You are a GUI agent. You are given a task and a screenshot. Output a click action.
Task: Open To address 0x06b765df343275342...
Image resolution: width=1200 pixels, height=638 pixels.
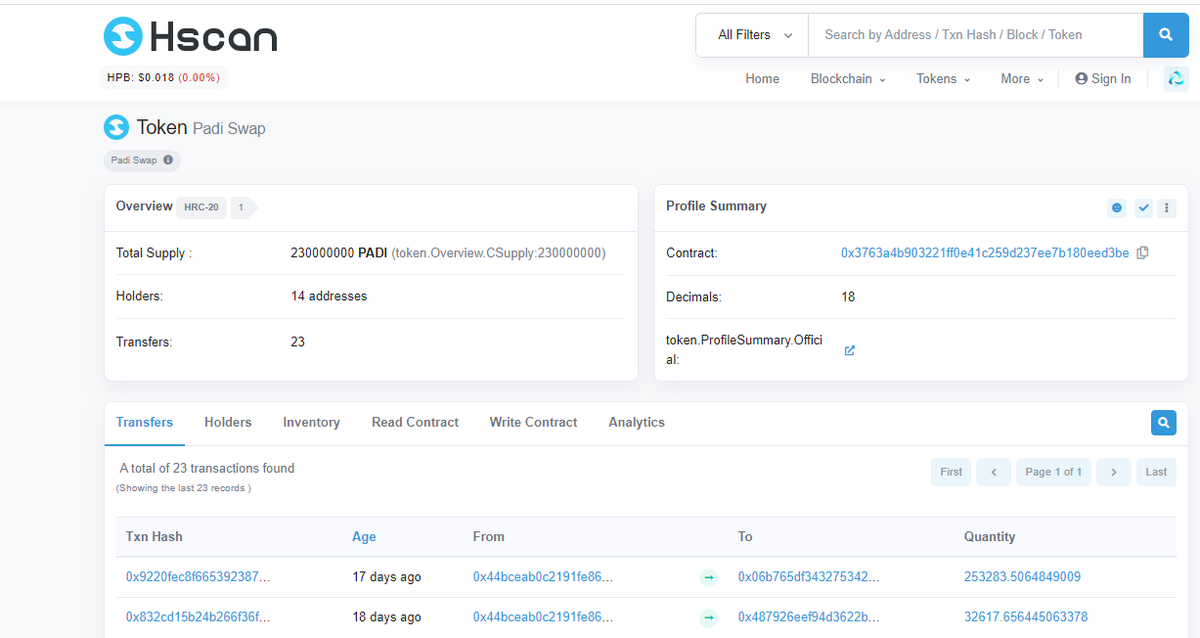(809, 577)
